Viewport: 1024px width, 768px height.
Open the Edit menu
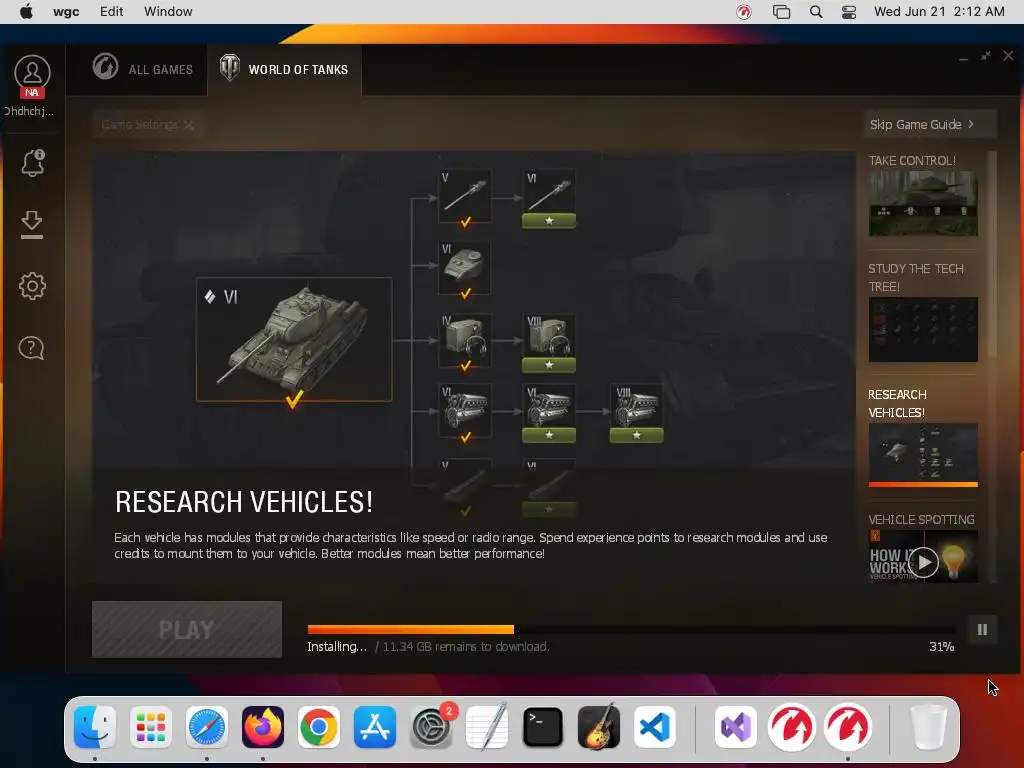click(112, 12)
